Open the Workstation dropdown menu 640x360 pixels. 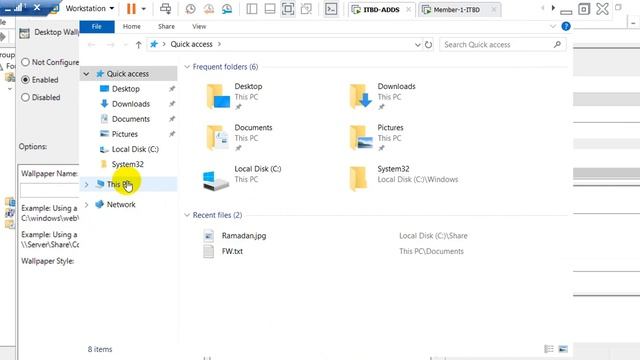point(89,8)
